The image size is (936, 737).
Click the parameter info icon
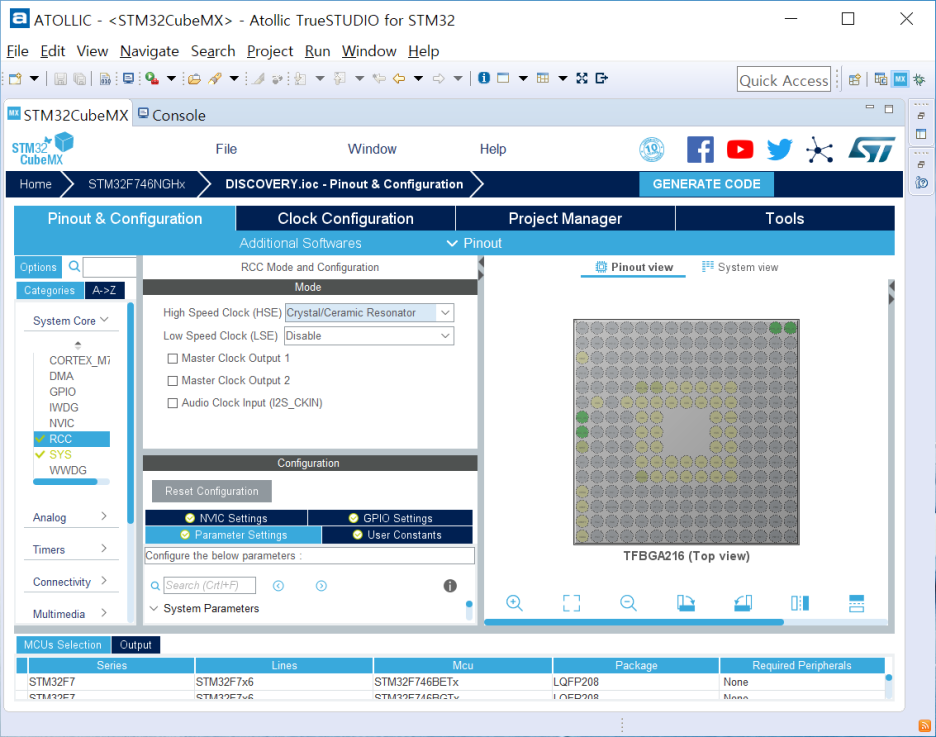coord(450,585)
